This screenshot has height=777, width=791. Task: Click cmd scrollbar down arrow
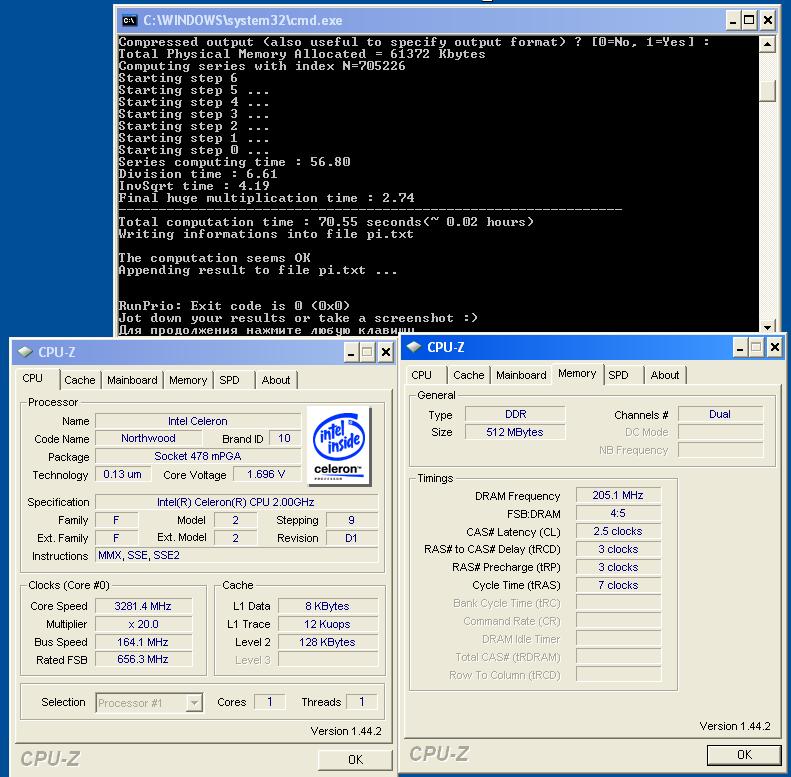(767, 327)
